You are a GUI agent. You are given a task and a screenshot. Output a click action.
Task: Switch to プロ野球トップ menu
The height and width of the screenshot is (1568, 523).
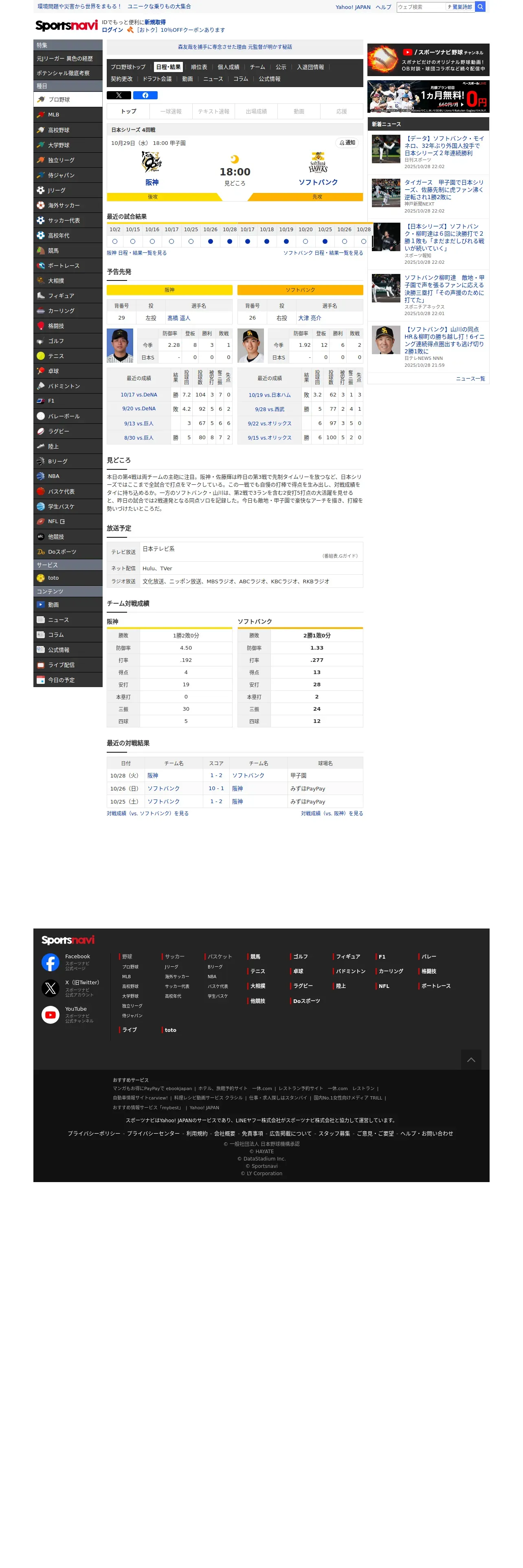(x=128, y=67)
